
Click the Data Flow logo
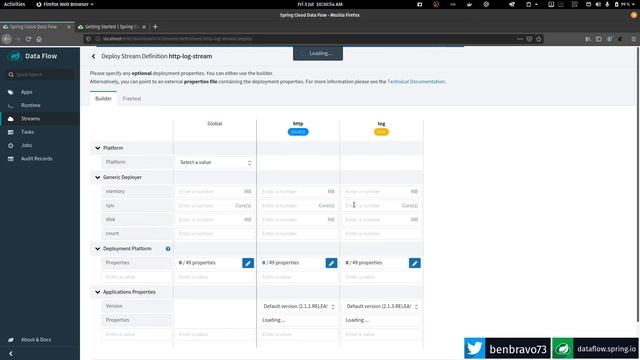[33, 56]
